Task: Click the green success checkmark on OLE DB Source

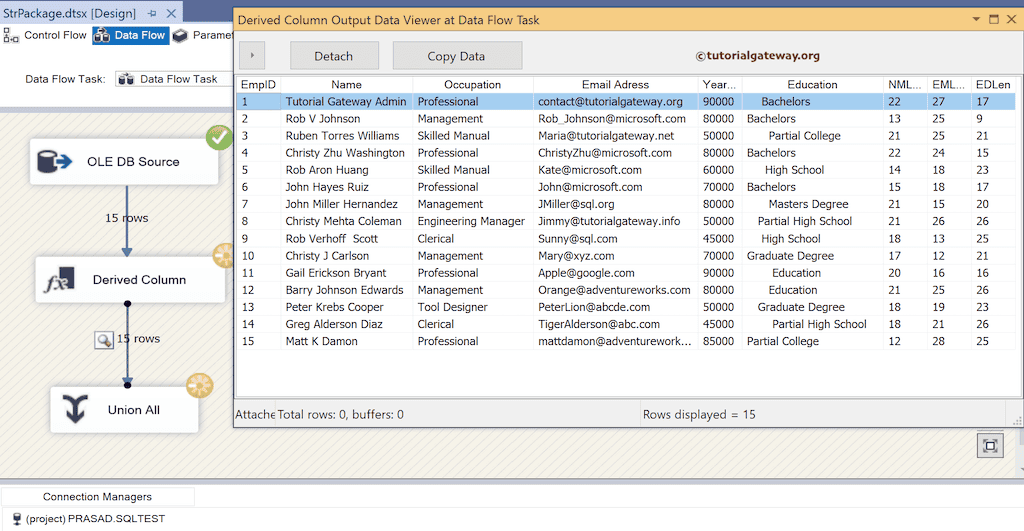Action: 219,137
